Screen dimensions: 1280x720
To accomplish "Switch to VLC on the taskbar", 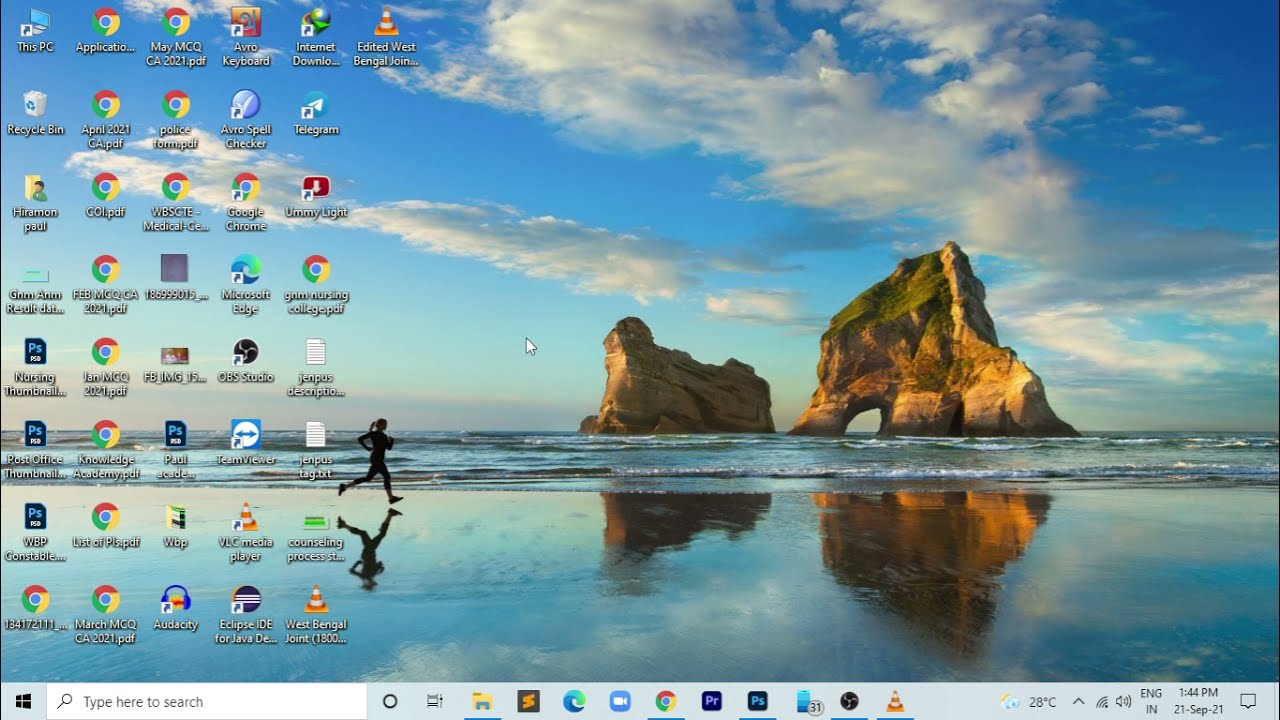I will (896, 701).
